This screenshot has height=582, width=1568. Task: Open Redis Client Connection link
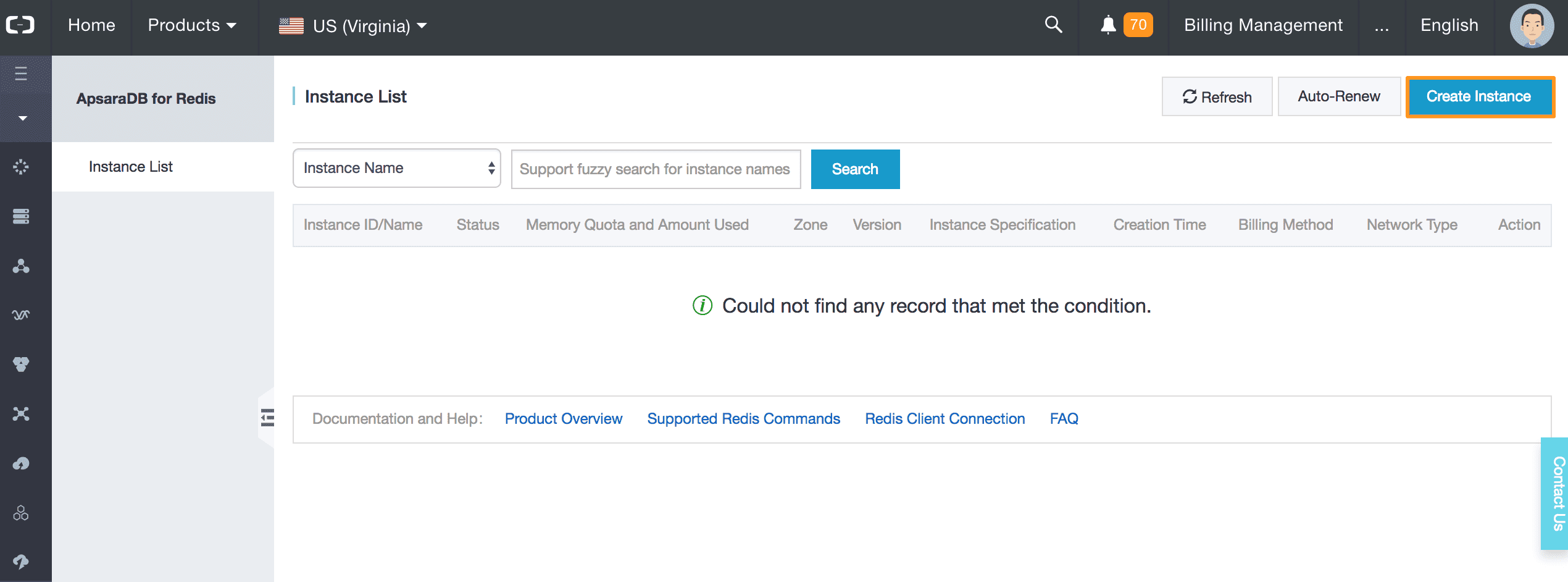(945, 419)
